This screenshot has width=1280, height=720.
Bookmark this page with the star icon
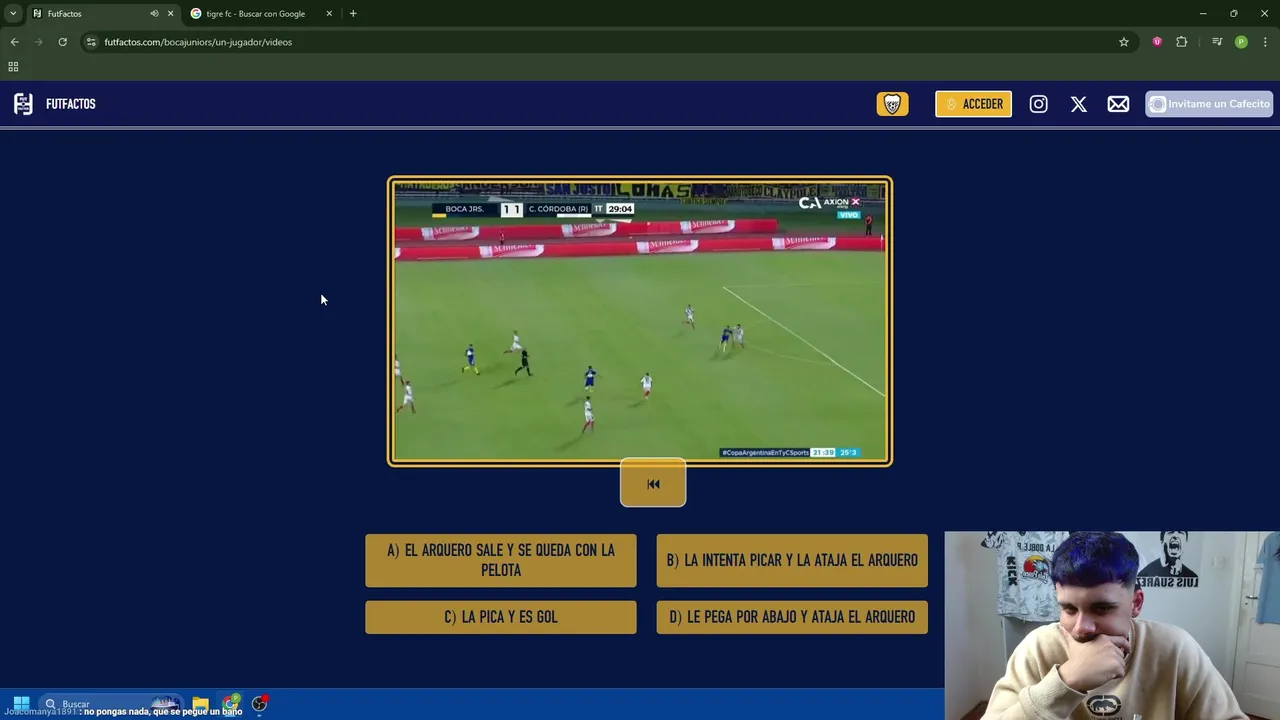tap(1124, 42)
